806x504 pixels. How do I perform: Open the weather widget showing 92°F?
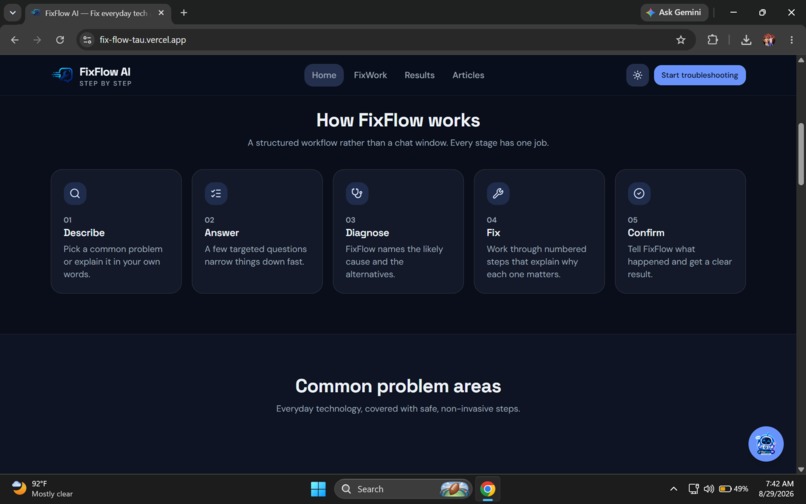[41, 489]
